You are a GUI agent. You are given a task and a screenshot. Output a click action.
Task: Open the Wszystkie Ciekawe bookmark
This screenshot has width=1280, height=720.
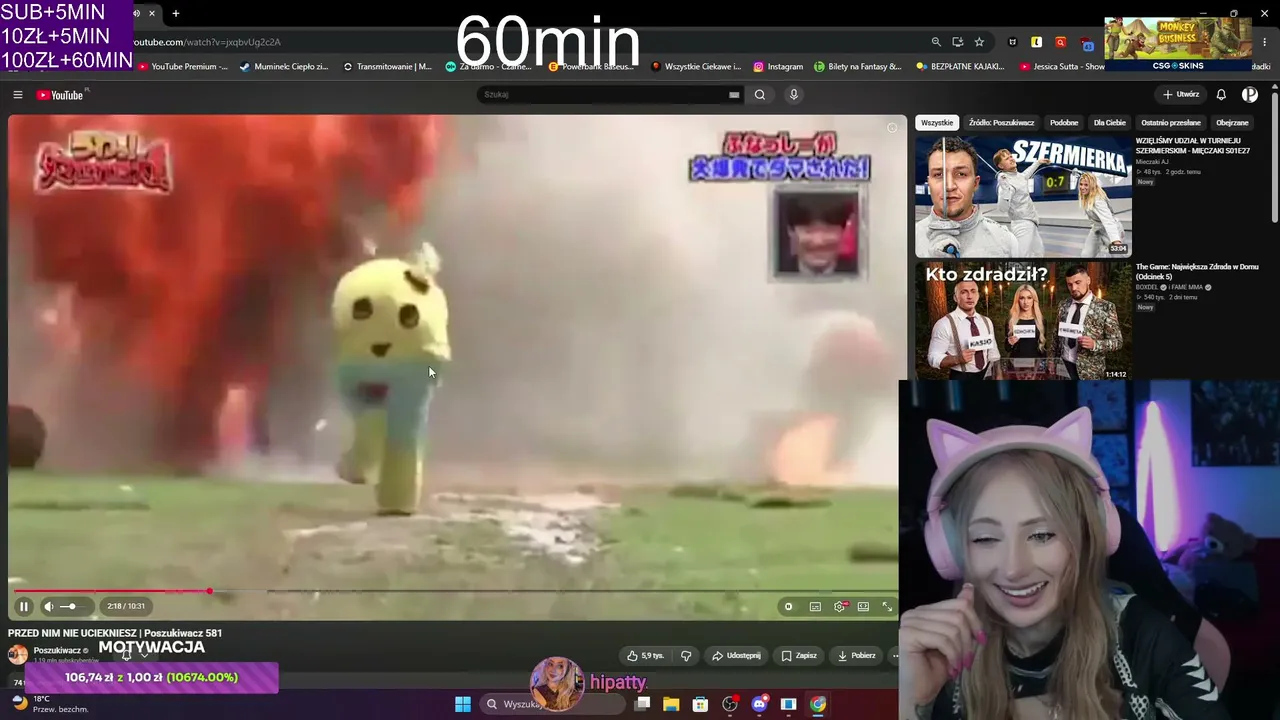696,67
